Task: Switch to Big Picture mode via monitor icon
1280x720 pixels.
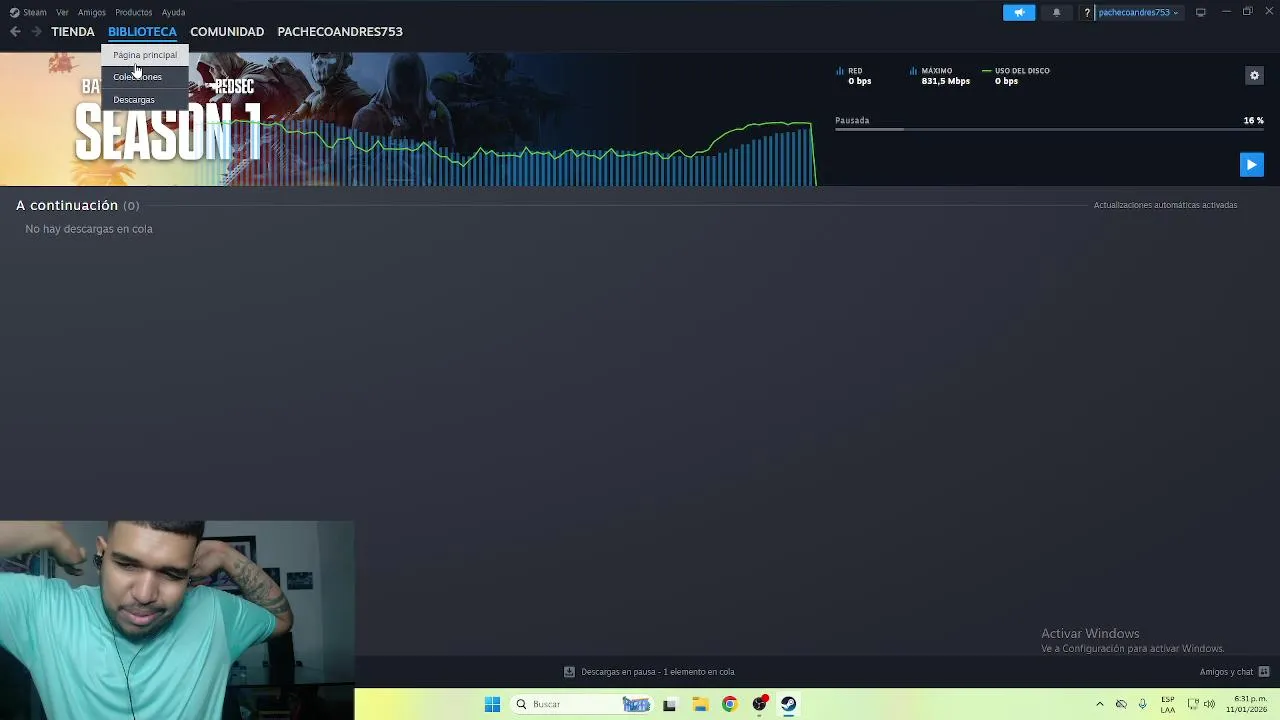Action: pyautogui.click(x=1200, y=12)
